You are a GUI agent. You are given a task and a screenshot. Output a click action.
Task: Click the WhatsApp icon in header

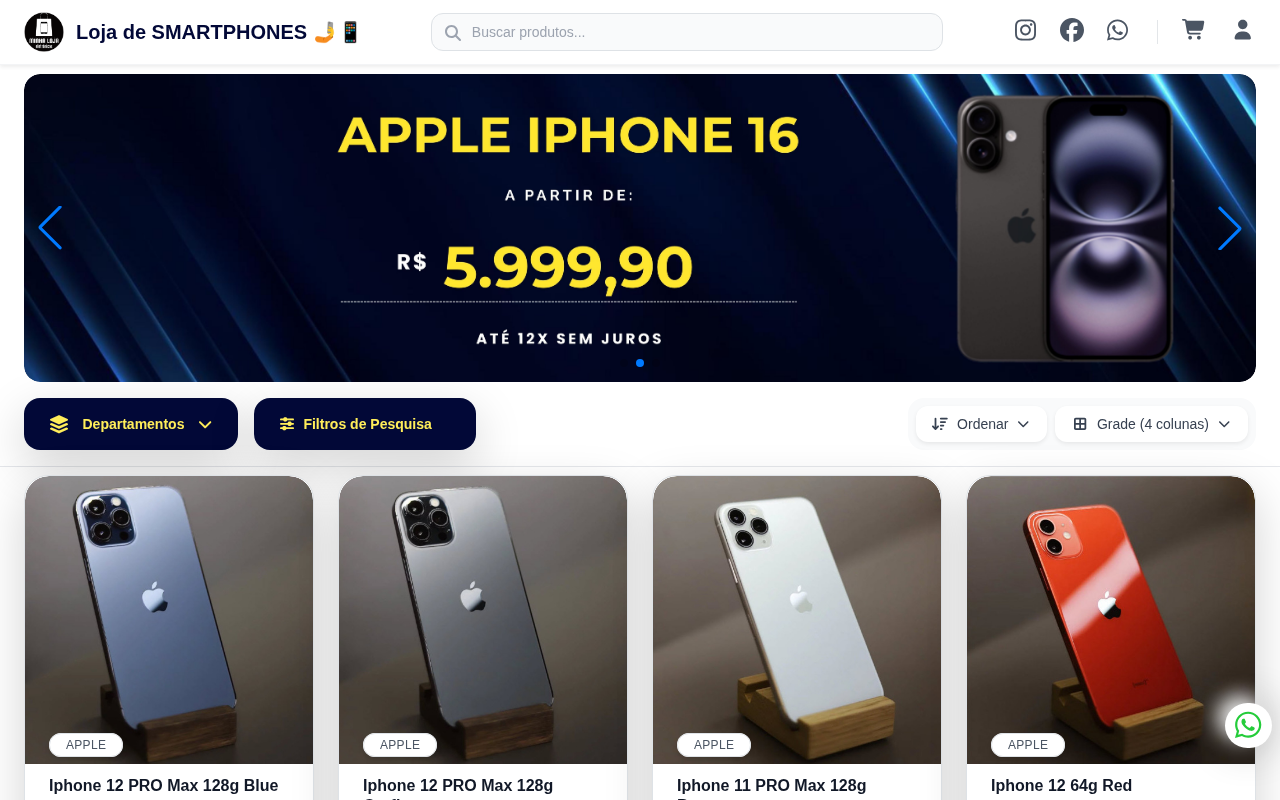click(x=1117, y=30)
